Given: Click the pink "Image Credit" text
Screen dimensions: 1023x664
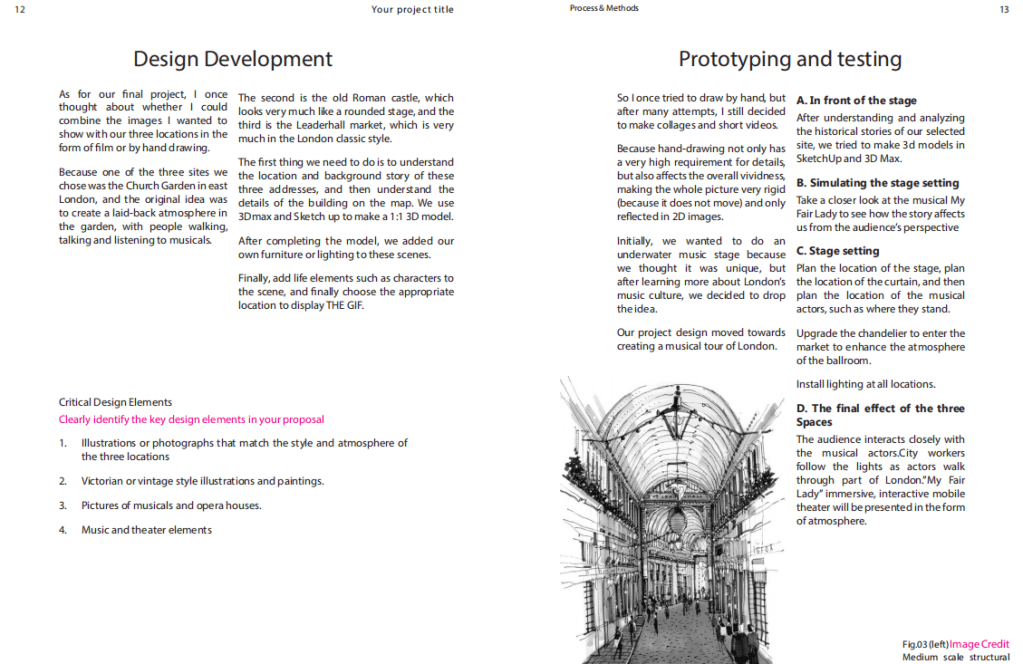Looking at the screenshot, I should (x=979, y=644).
